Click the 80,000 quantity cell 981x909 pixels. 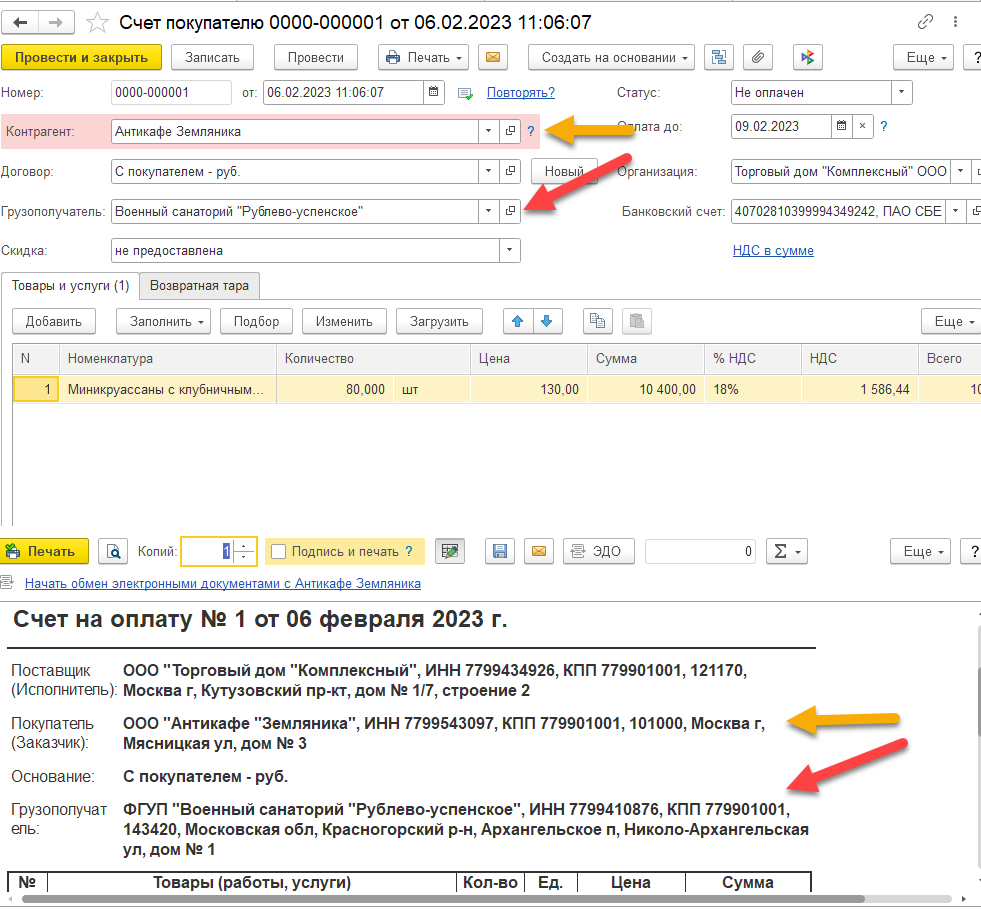pyautogui.click(x=335, y=390)
